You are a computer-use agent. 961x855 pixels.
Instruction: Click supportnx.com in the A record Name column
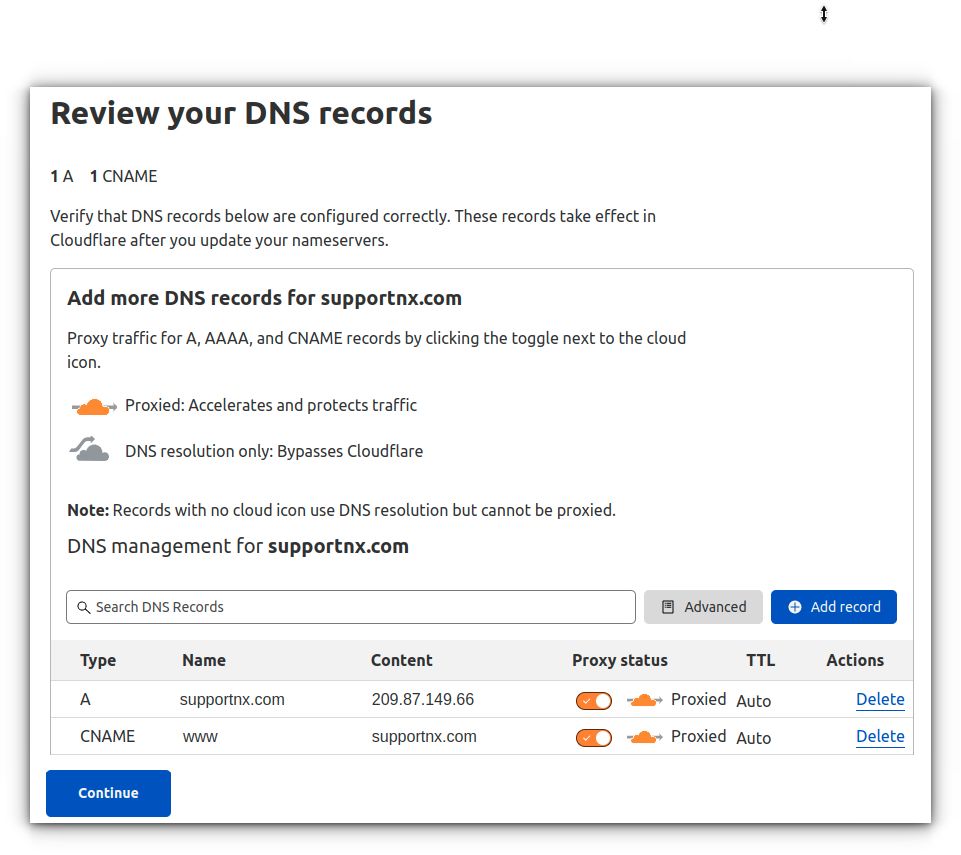231,699
